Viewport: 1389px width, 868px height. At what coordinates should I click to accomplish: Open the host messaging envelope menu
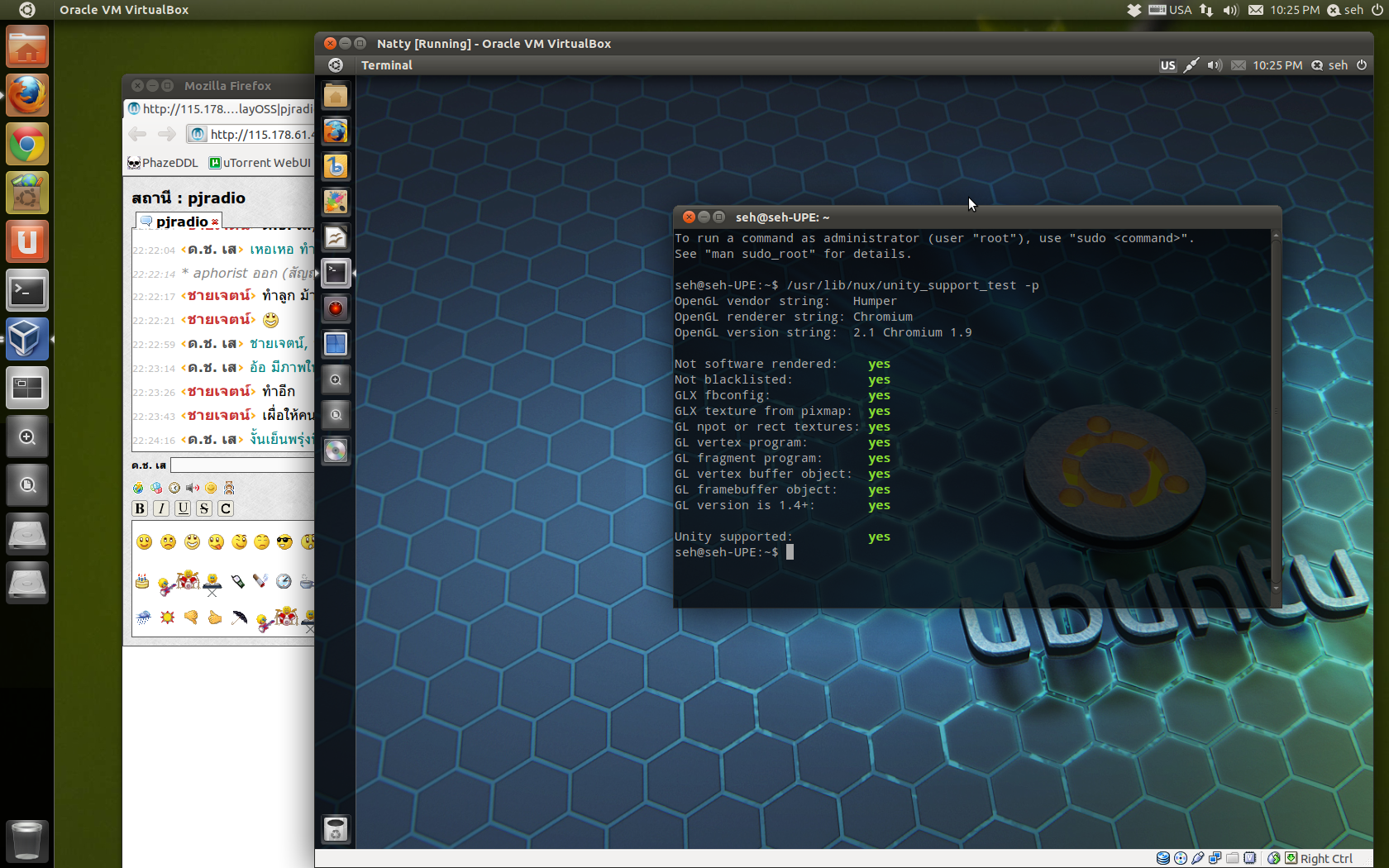(x=1256, y=10)
